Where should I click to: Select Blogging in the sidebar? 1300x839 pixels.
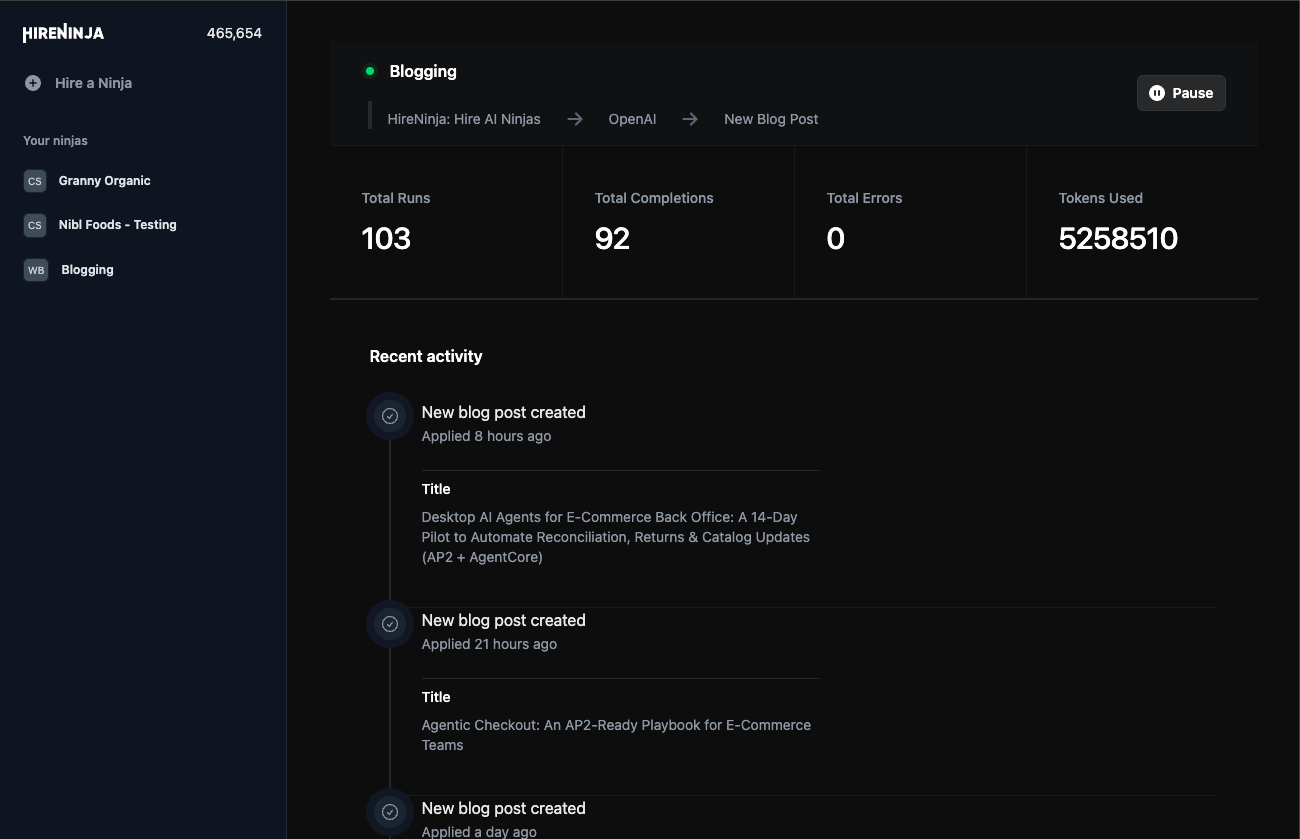pos(87,270)
